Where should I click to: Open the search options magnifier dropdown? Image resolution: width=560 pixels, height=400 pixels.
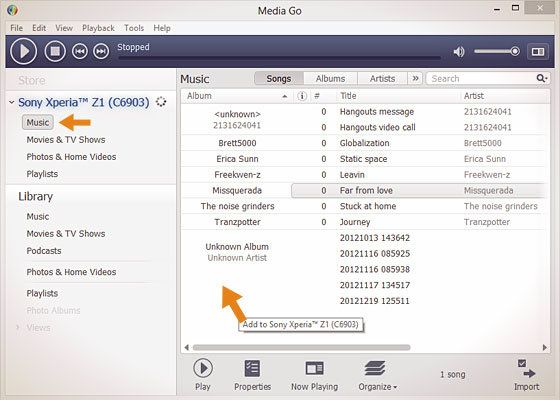[x=542, y=78]
